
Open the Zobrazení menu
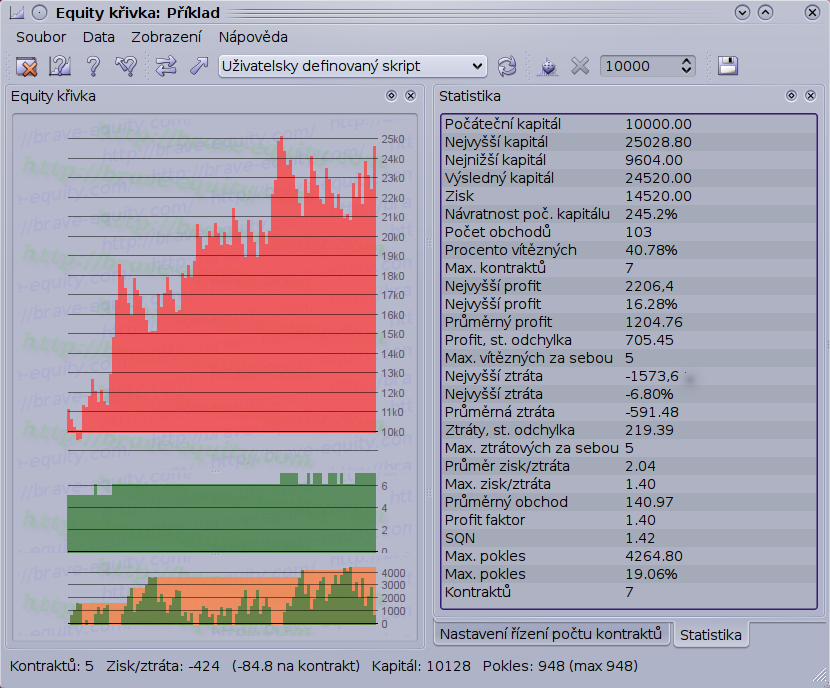166,37
